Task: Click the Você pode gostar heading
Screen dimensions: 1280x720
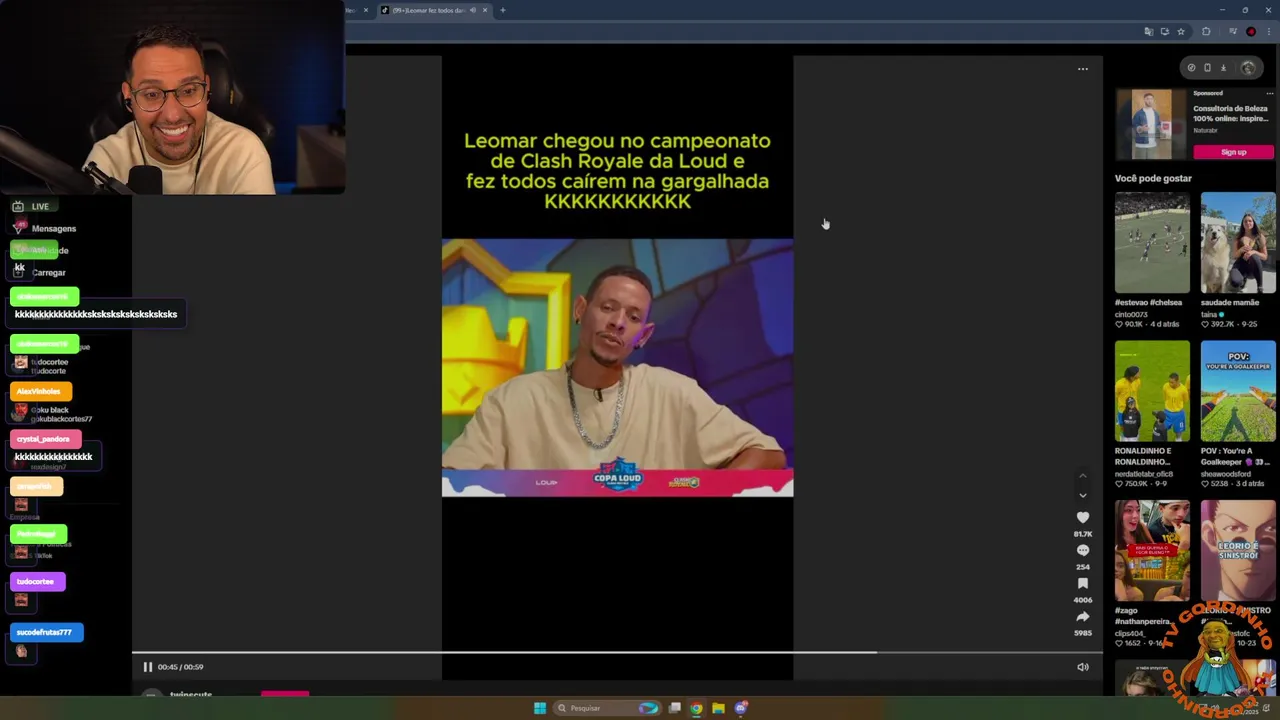Action: (1153, 178)
